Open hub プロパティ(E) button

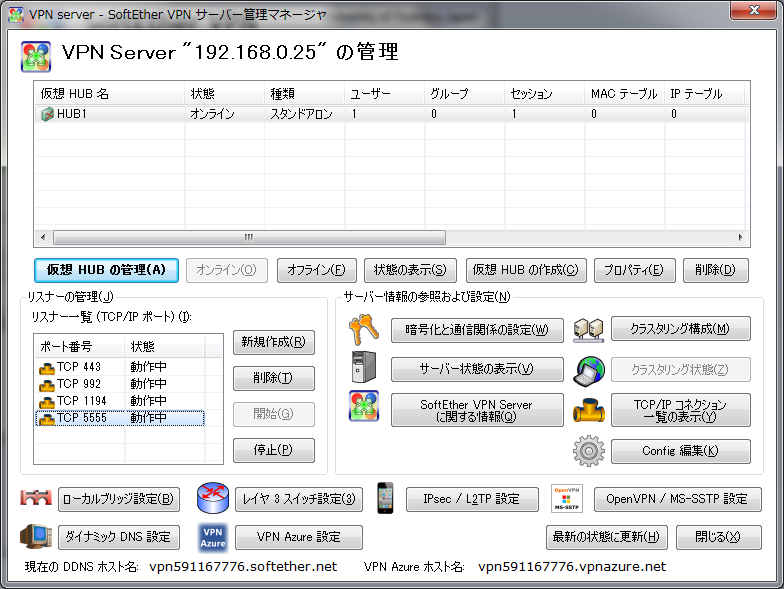[634, 270]
